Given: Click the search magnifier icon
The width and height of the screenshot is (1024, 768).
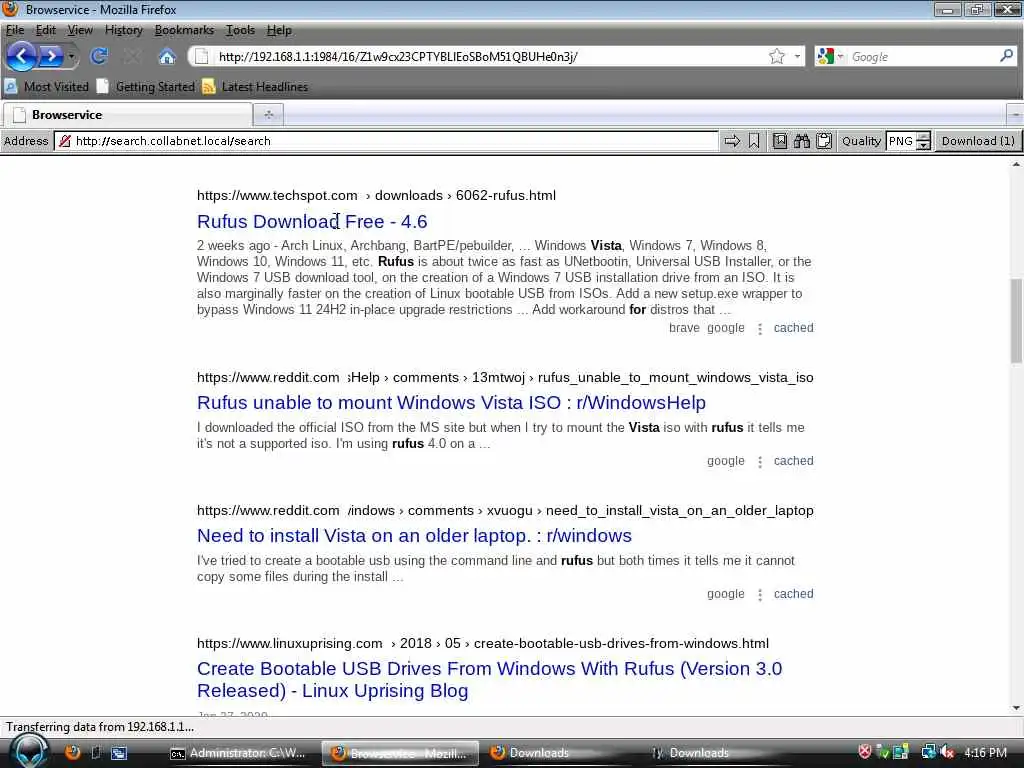Looking at the screenshot, I should point(1006,56).
